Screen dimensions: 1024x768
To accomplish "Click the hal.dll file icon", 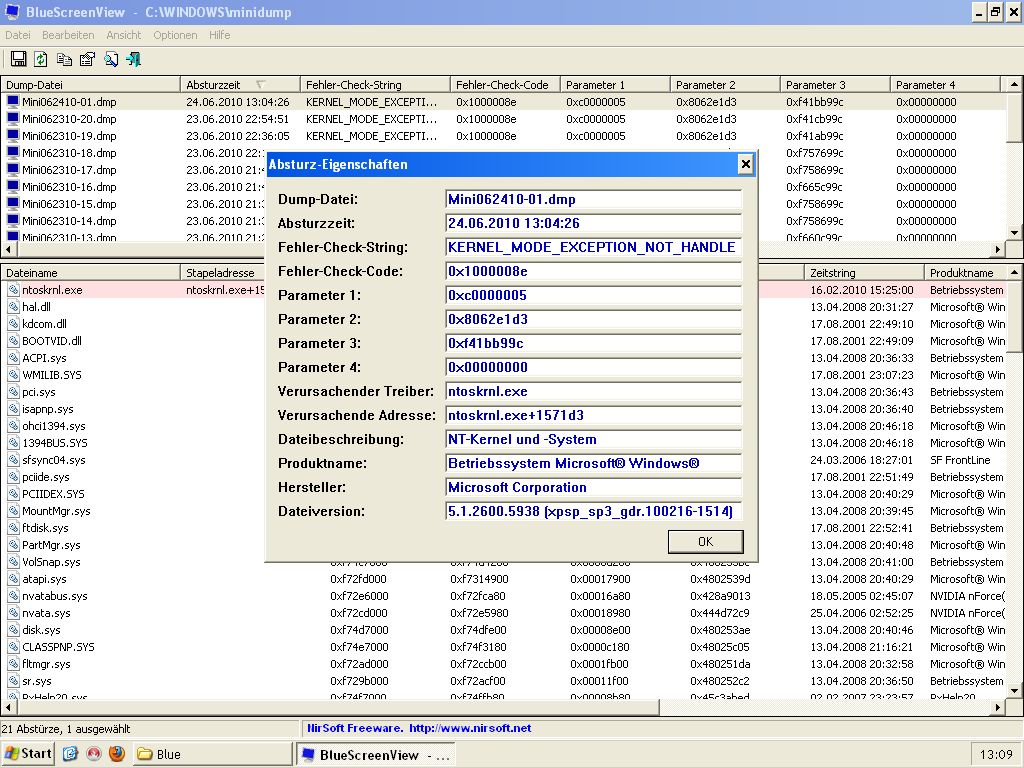I will pos(13,307).
